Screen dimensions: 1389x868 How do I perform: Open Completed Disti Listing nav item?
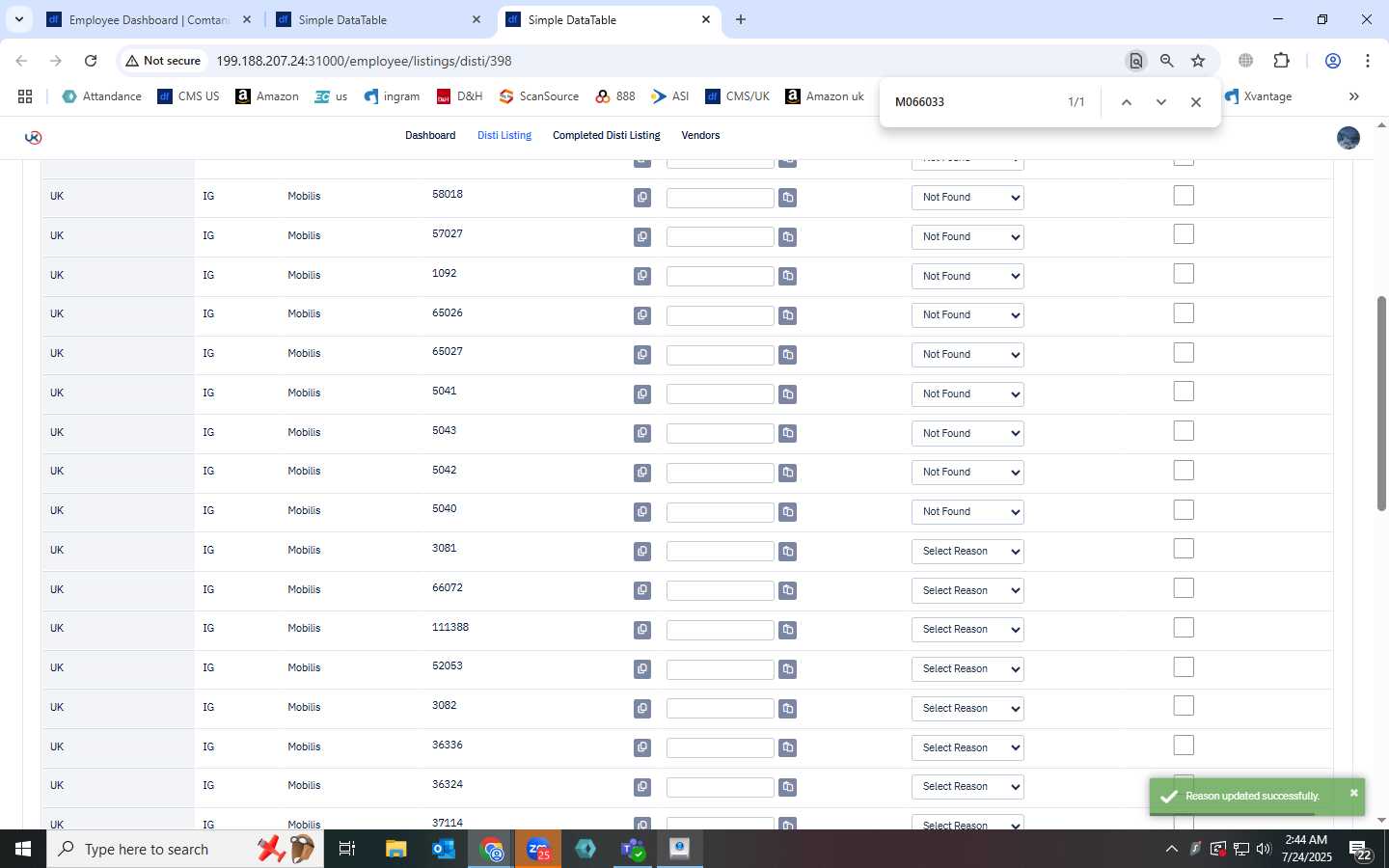click(607, 136)
